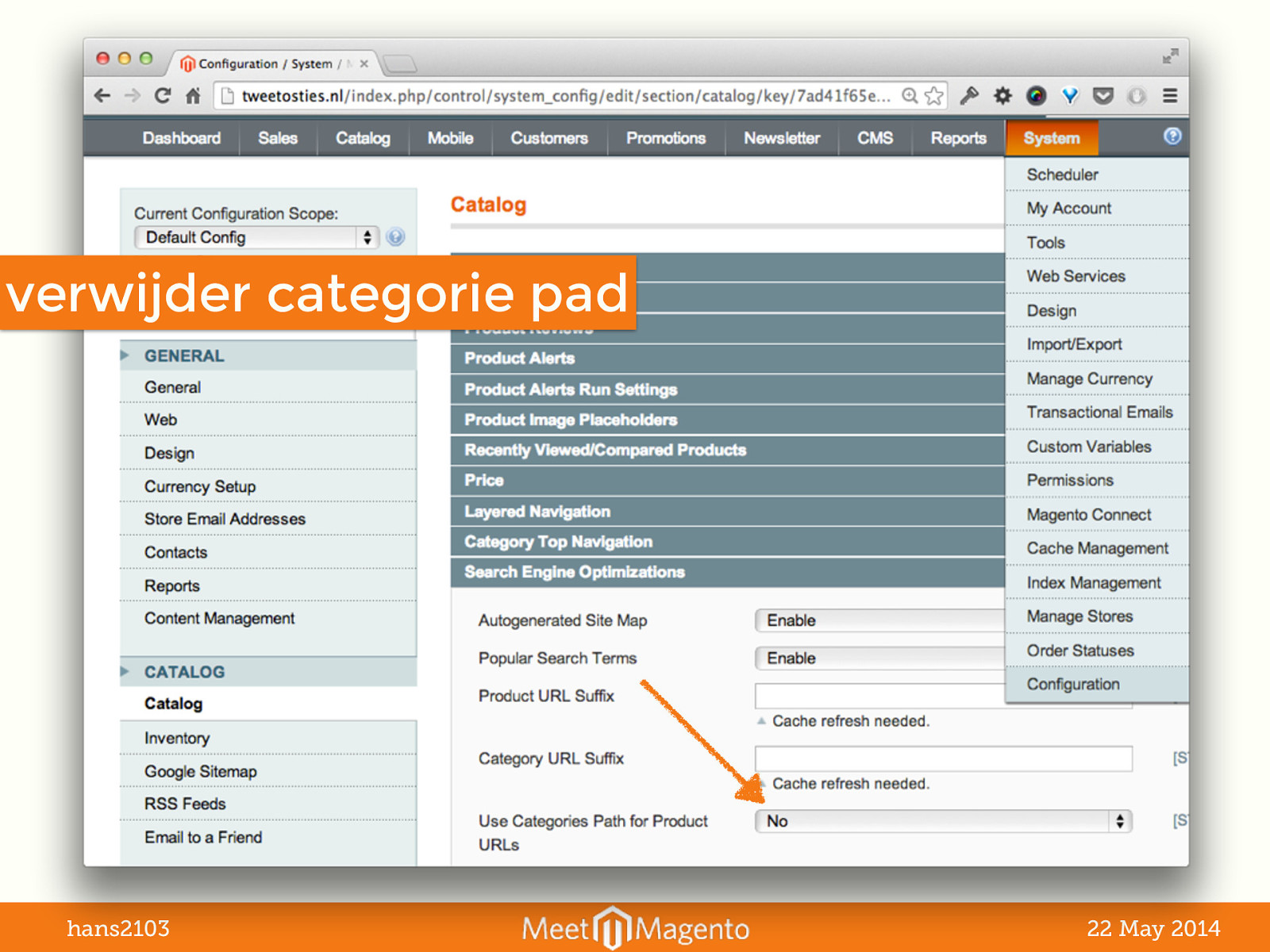Click the scope help icon beside Default Config
The image size is (1270, 952).
tap(395, 237)
